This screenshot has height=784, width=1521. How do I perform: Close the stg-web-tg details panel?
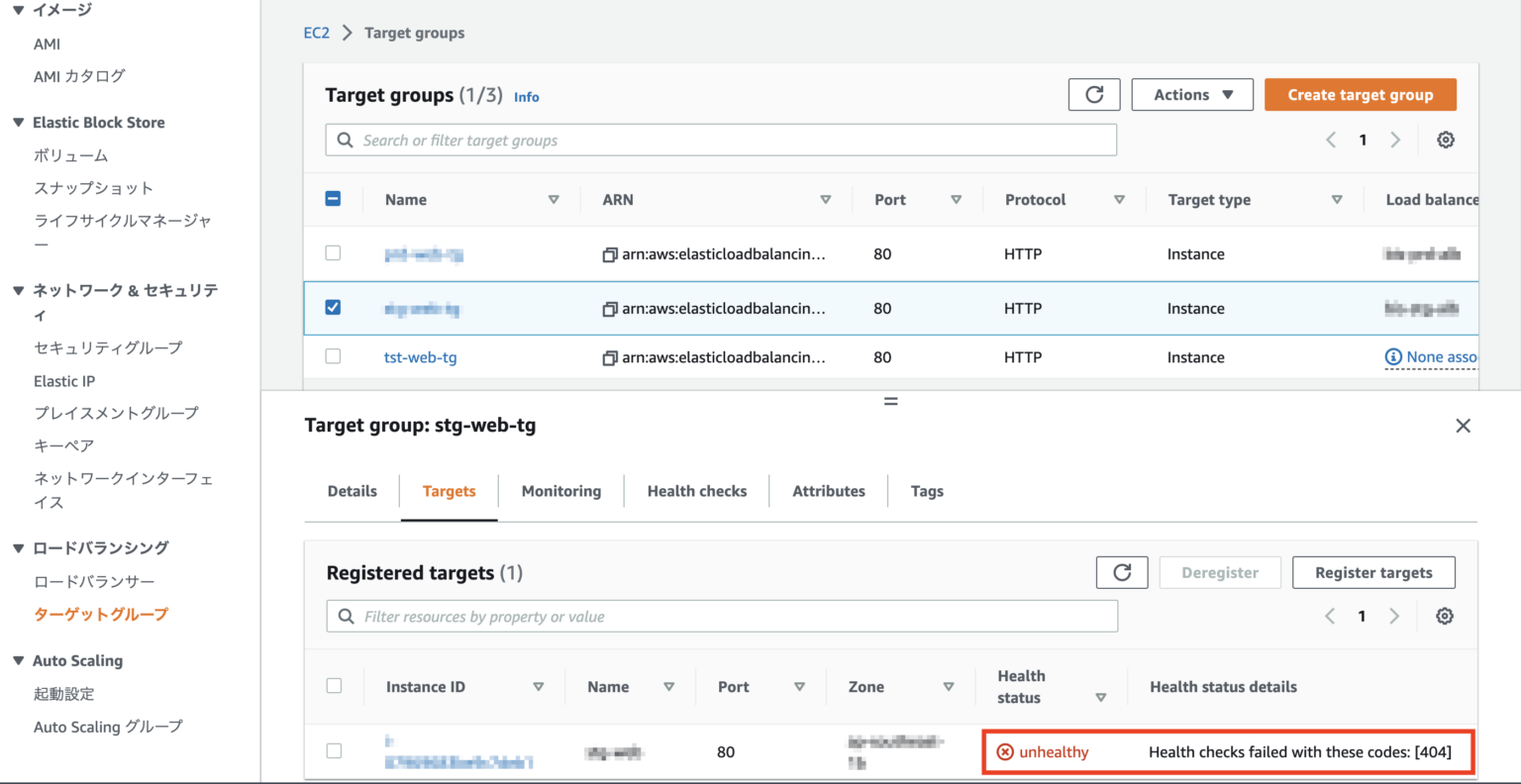[x=1463, y=425]
